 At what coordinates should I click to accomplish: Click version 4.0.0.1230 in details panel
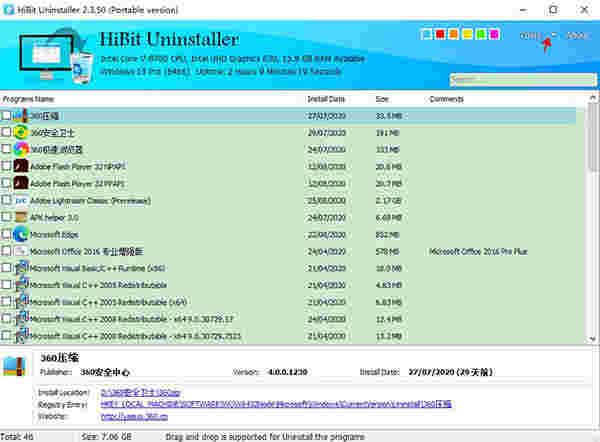pyautogui.click(x=287, y=372)
